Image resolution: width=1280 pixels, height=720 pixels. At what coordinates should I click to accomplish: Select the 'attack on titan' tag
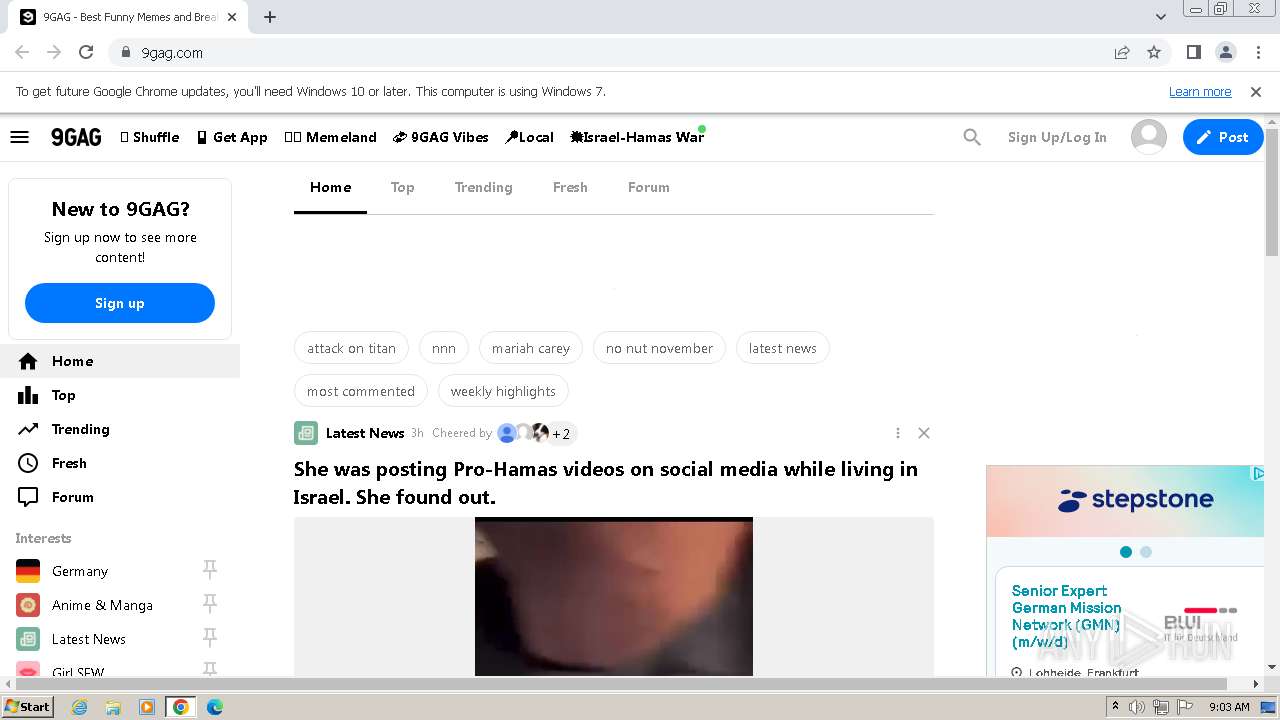(x=351, y=348)
